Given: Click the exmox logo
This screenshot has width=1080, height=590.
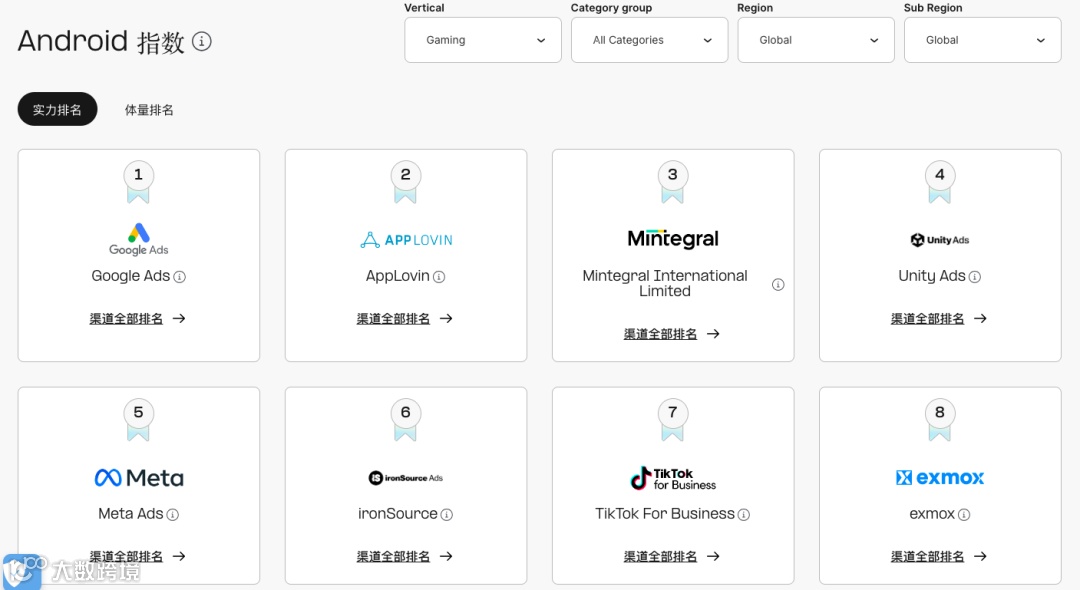Looking at the screenshot, I should click(939, 478).
